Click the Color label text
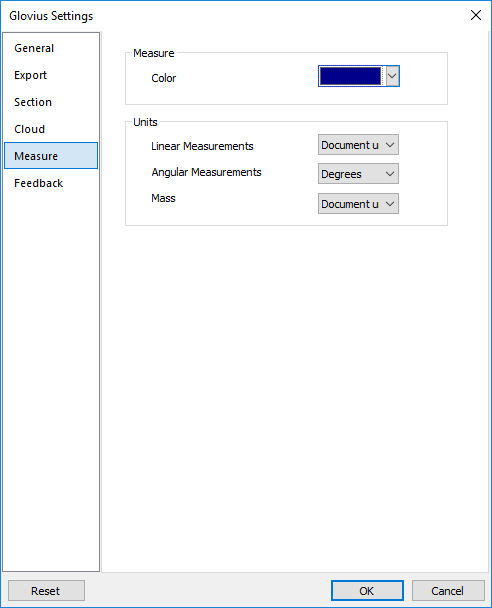 (164, 78)
